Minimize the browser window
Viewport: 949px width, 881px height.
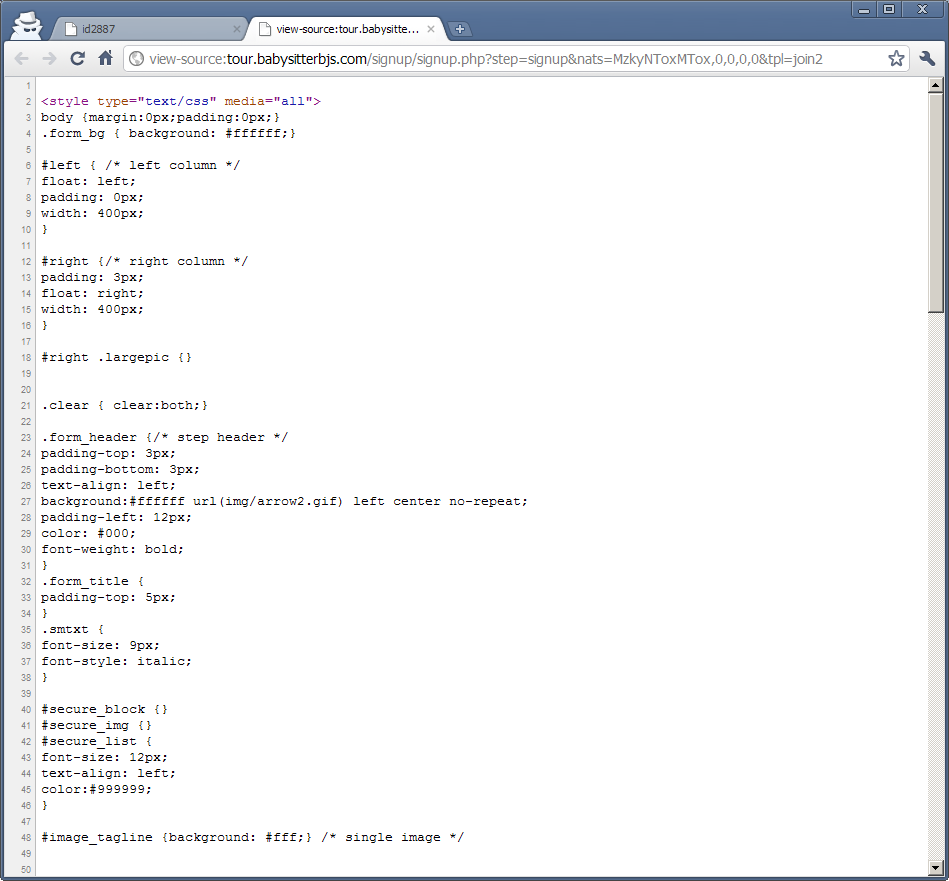[864, 9]
